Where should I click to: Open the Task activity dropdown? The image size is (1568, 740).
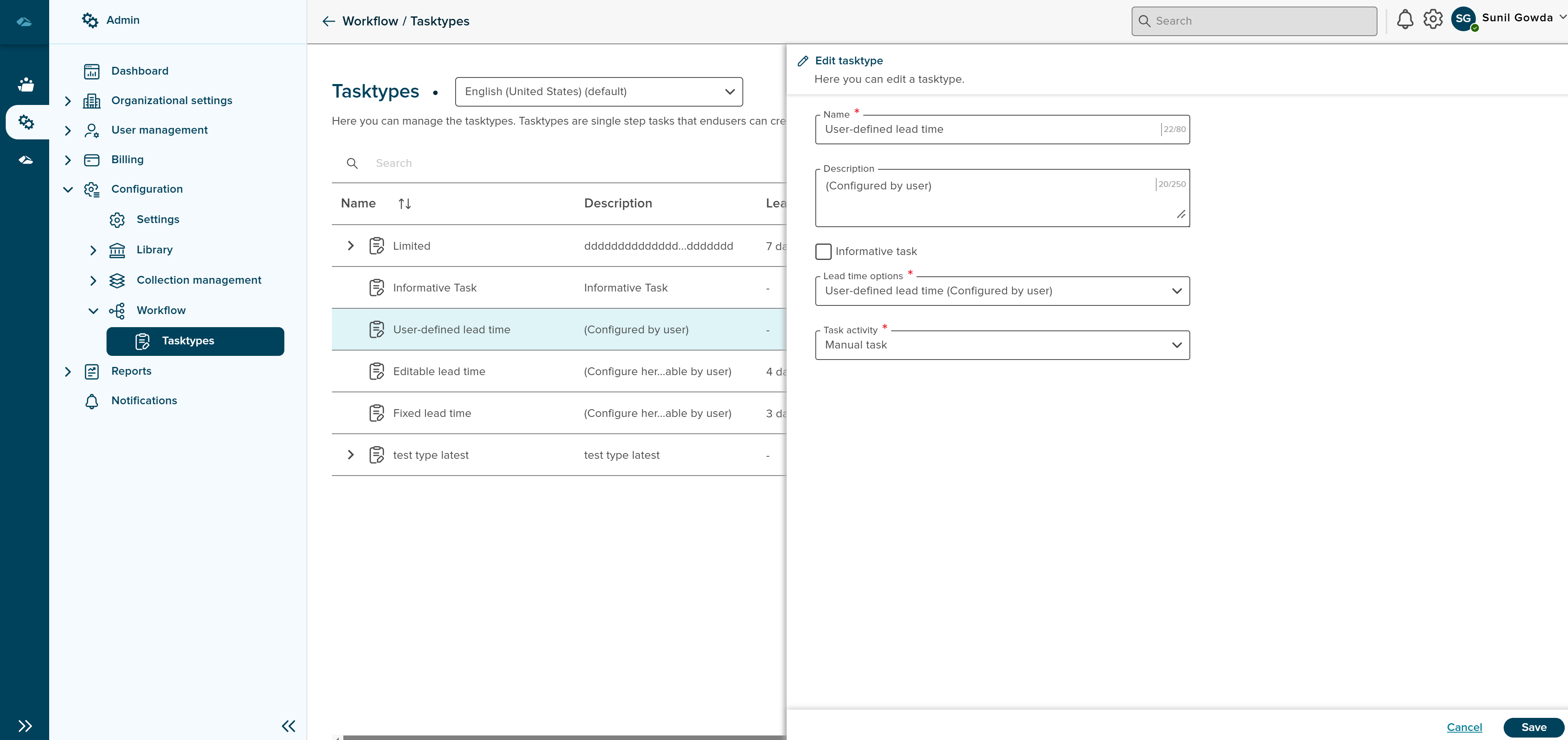pyautogui.click(x=1002, y=345)
